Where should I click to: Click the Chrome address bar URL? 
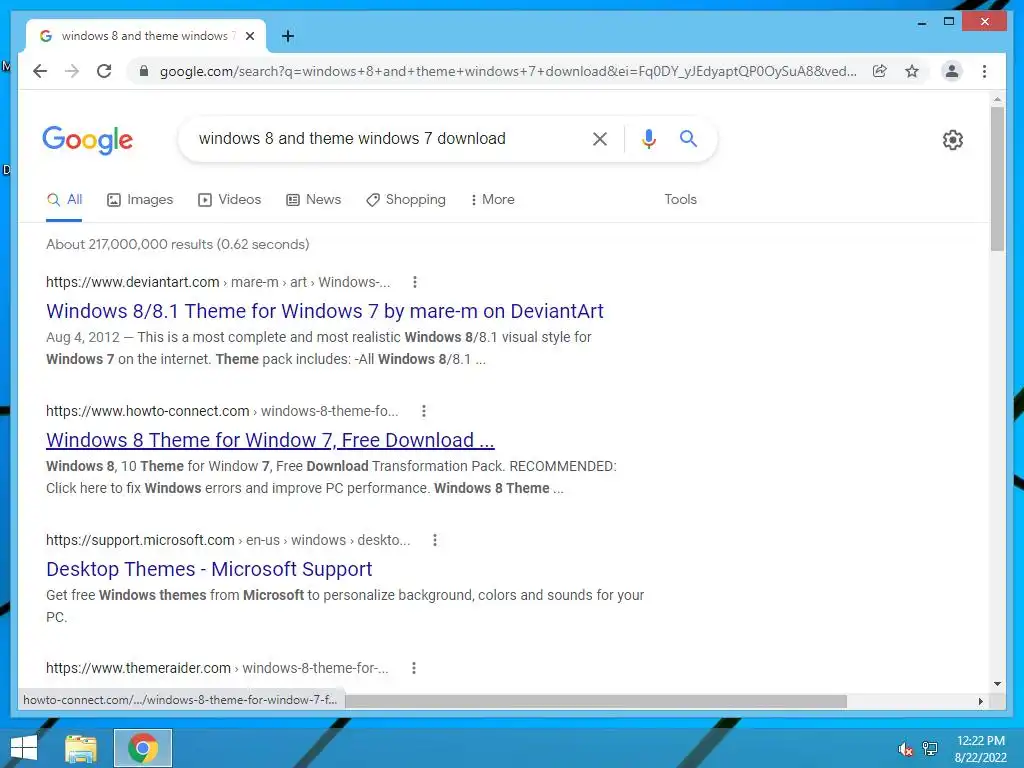pyautogui.click(x=508, y=71)
